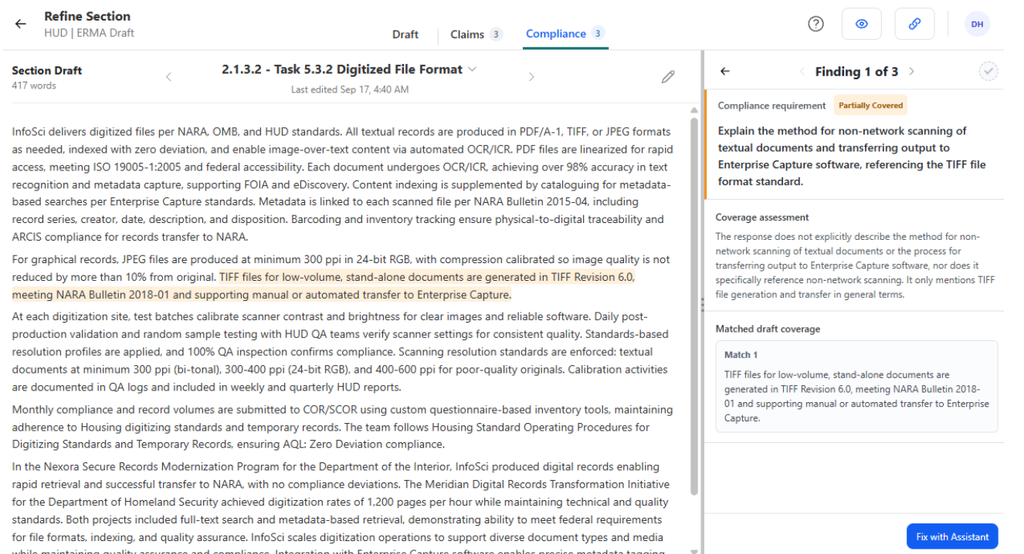Mark finding as resolved with checkmark circle
The height and width of the screenshot is (554, 1024).
pos(988,71)
